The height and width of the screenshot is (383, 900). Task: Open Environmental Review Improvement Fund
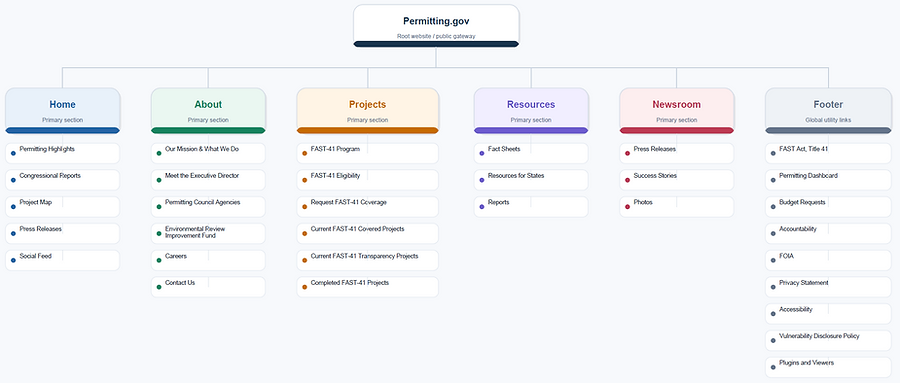coord(208,234)
